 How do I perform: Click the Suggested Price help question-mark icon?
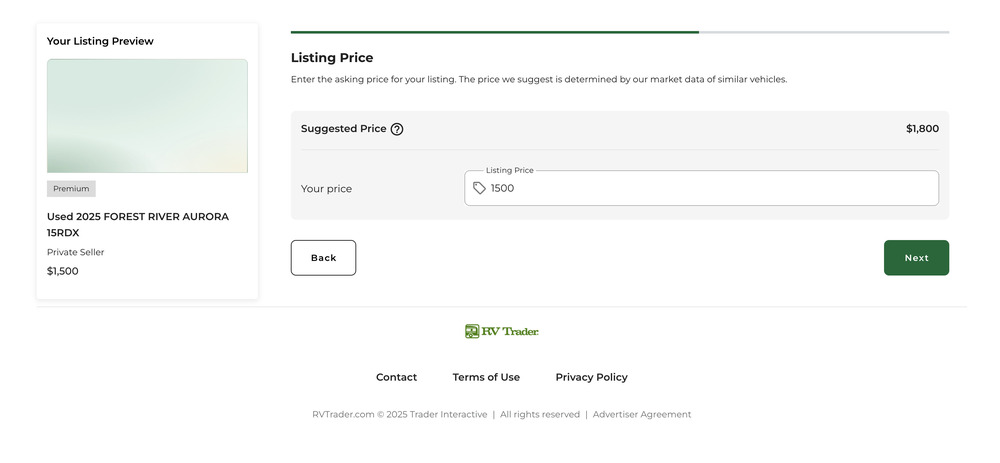pos(397,129)
